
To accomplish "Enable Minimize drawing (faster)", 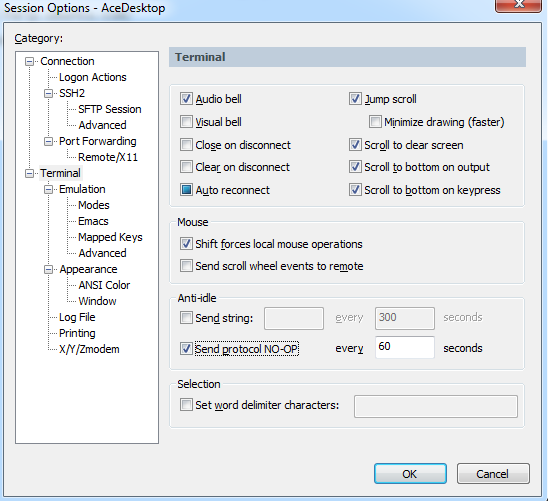I will coord(375,122).
